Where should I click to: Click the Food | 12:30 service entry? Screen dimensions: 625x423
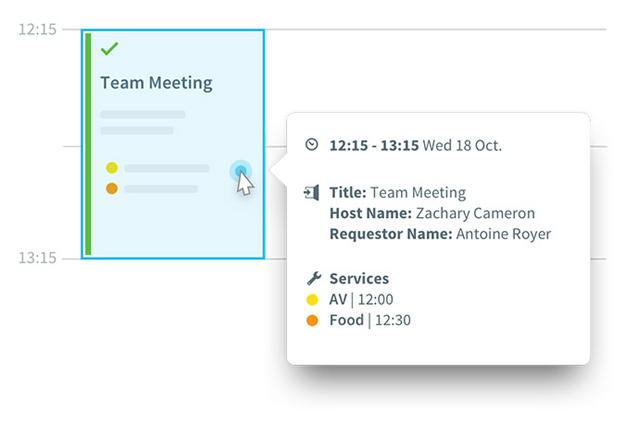tap(370, 320)
